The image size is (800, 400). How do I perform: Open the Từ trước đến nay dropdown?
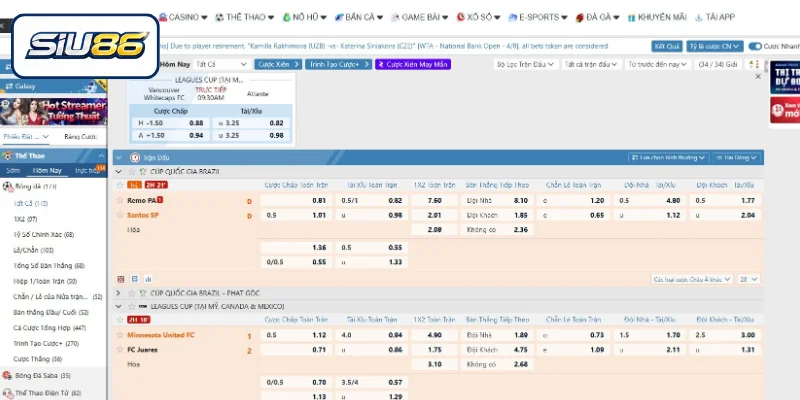tap(657, 64)
